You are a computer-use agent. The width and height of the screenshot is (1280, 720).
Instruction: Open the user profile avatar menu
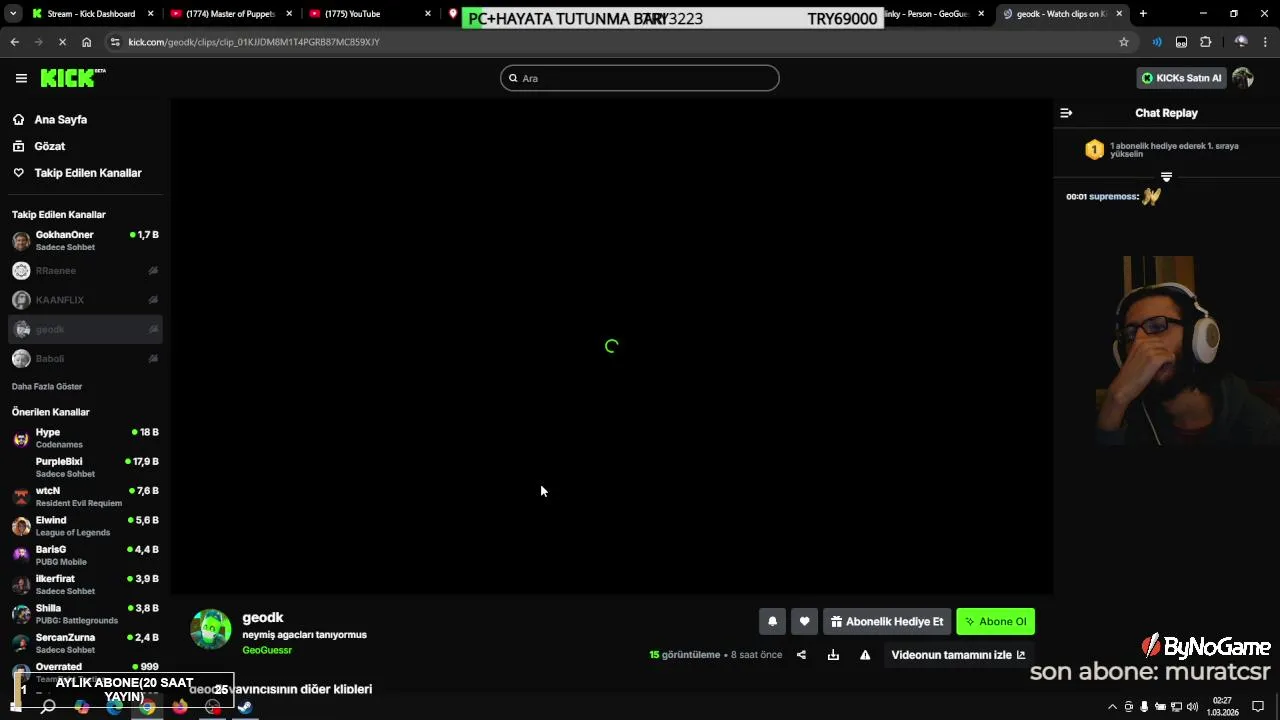point(1243,78)
